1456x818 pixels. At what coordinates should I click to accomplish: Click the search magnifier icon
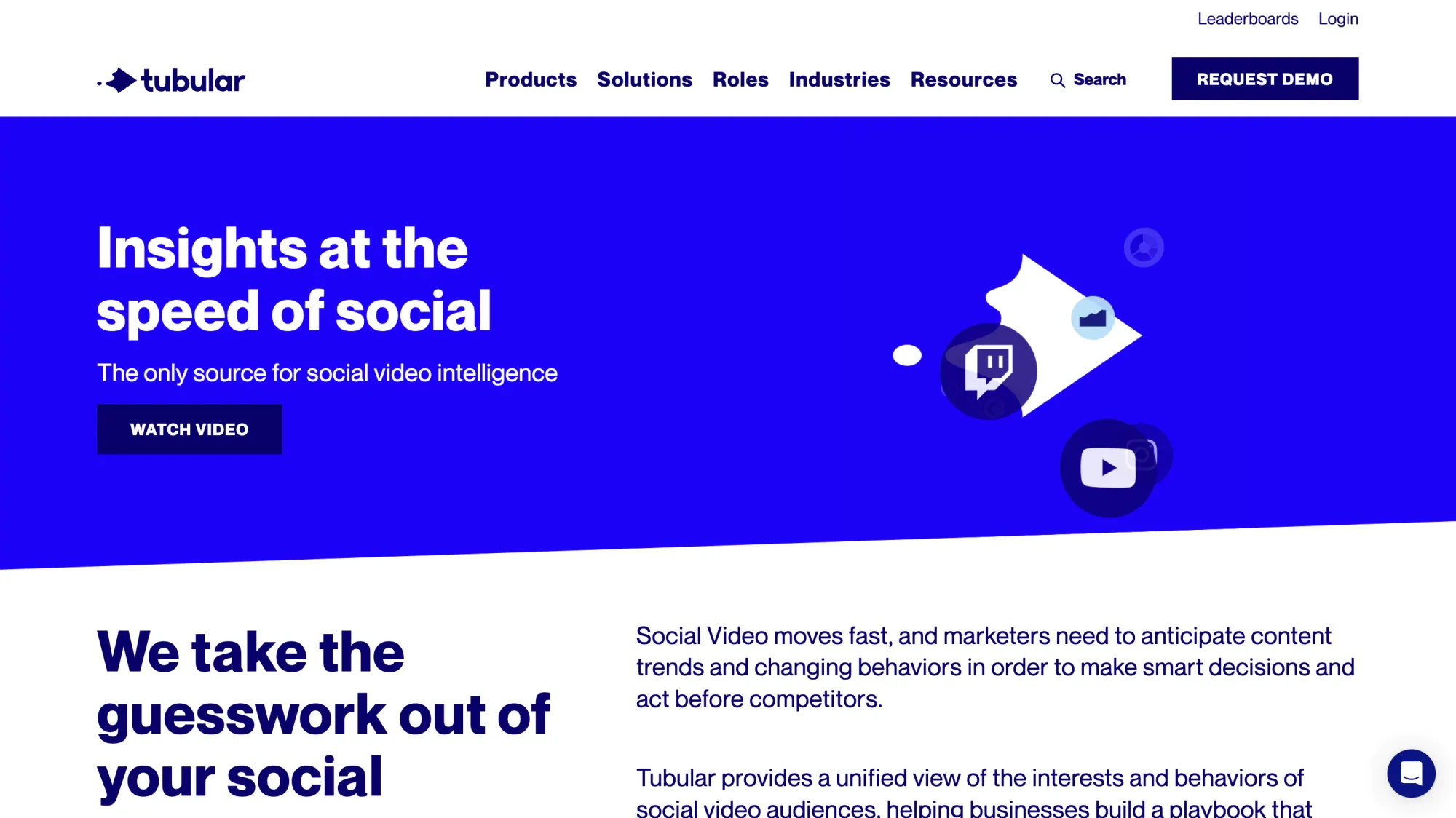1058,80
